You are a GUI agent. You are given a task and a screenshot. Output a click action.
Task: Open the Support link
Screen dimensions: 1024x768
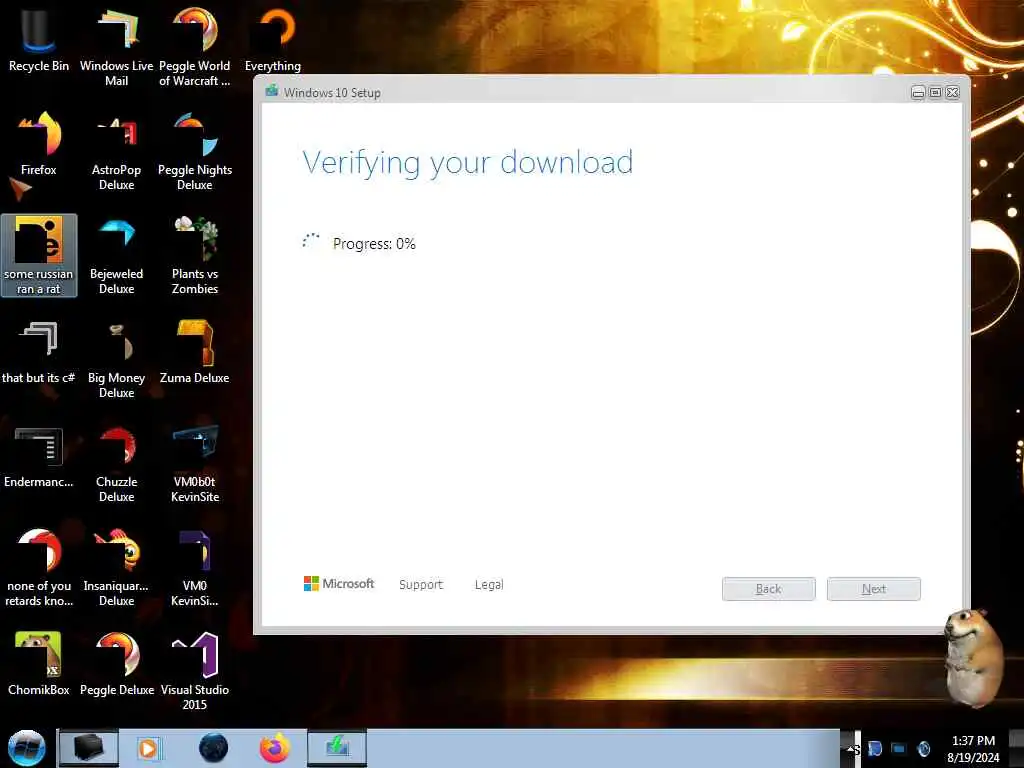coord(421,584)
